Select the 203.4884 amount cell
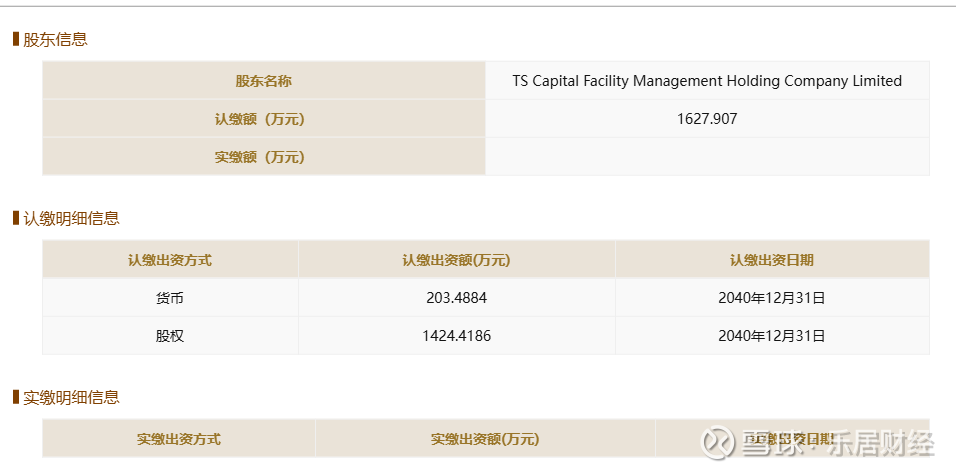Screen dimensions: 963x474 click(x=456, y=298)
